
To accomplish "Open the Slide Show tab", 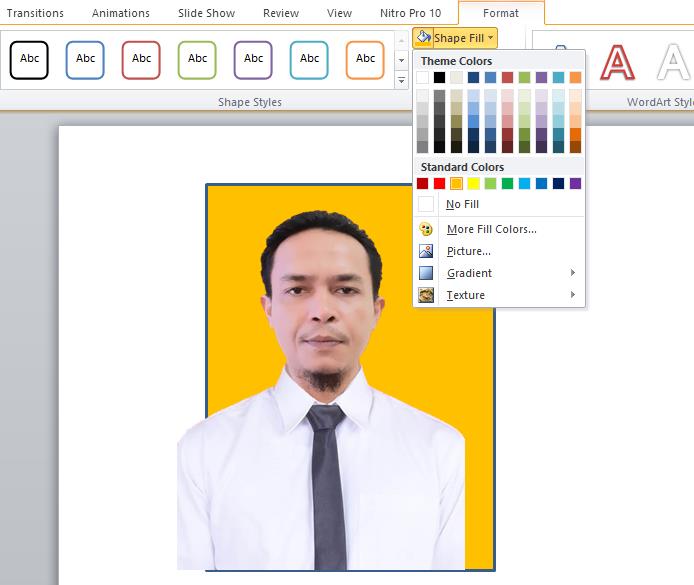I will tap(206, 13).
